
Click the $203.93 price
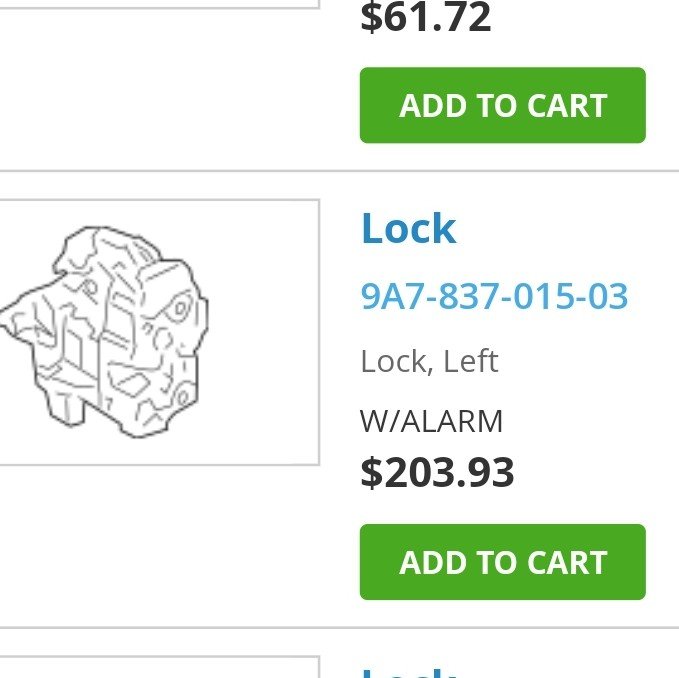click(x=437, y=472)
